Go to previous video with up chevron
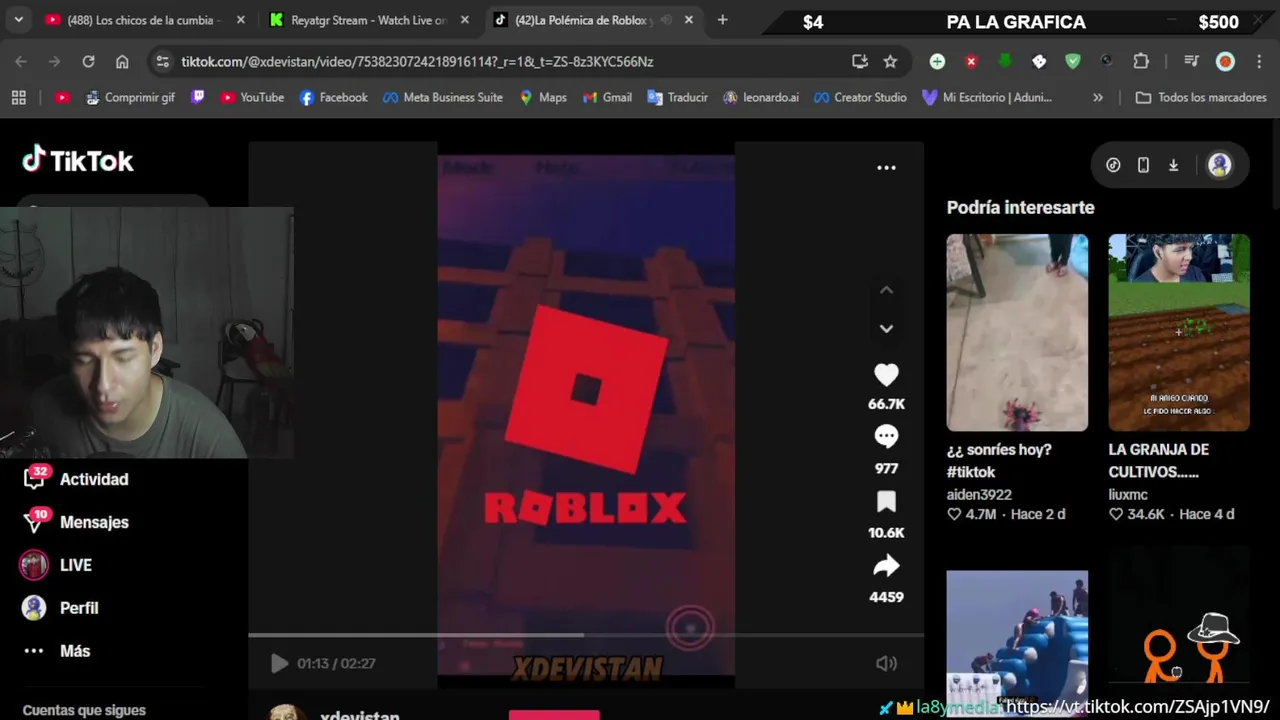The width and height of the screenshot is (1280, 720). tap(886, 290)
